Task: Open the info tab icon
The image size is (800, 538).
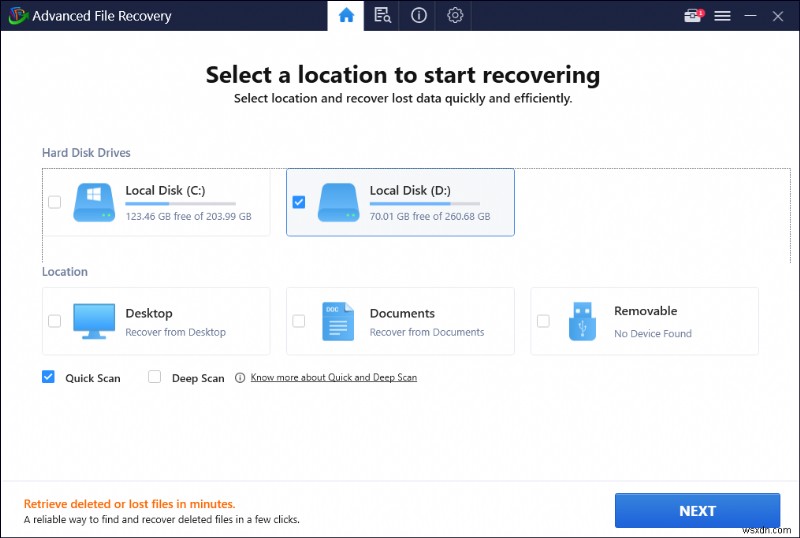Action: tap(419, 15)
